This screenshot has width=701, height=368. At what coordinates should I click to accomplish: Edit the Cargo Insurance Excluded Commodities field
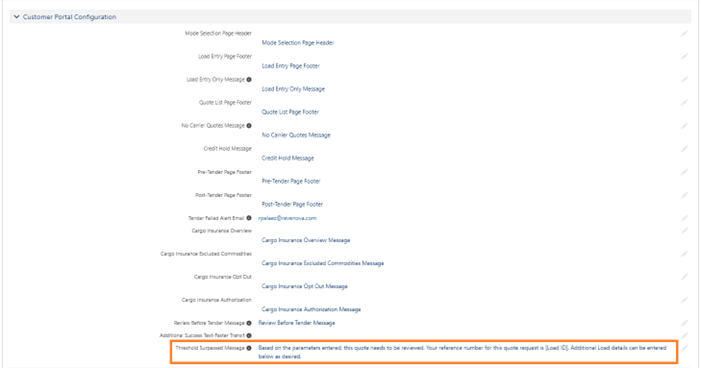click(x=684, y=254)
